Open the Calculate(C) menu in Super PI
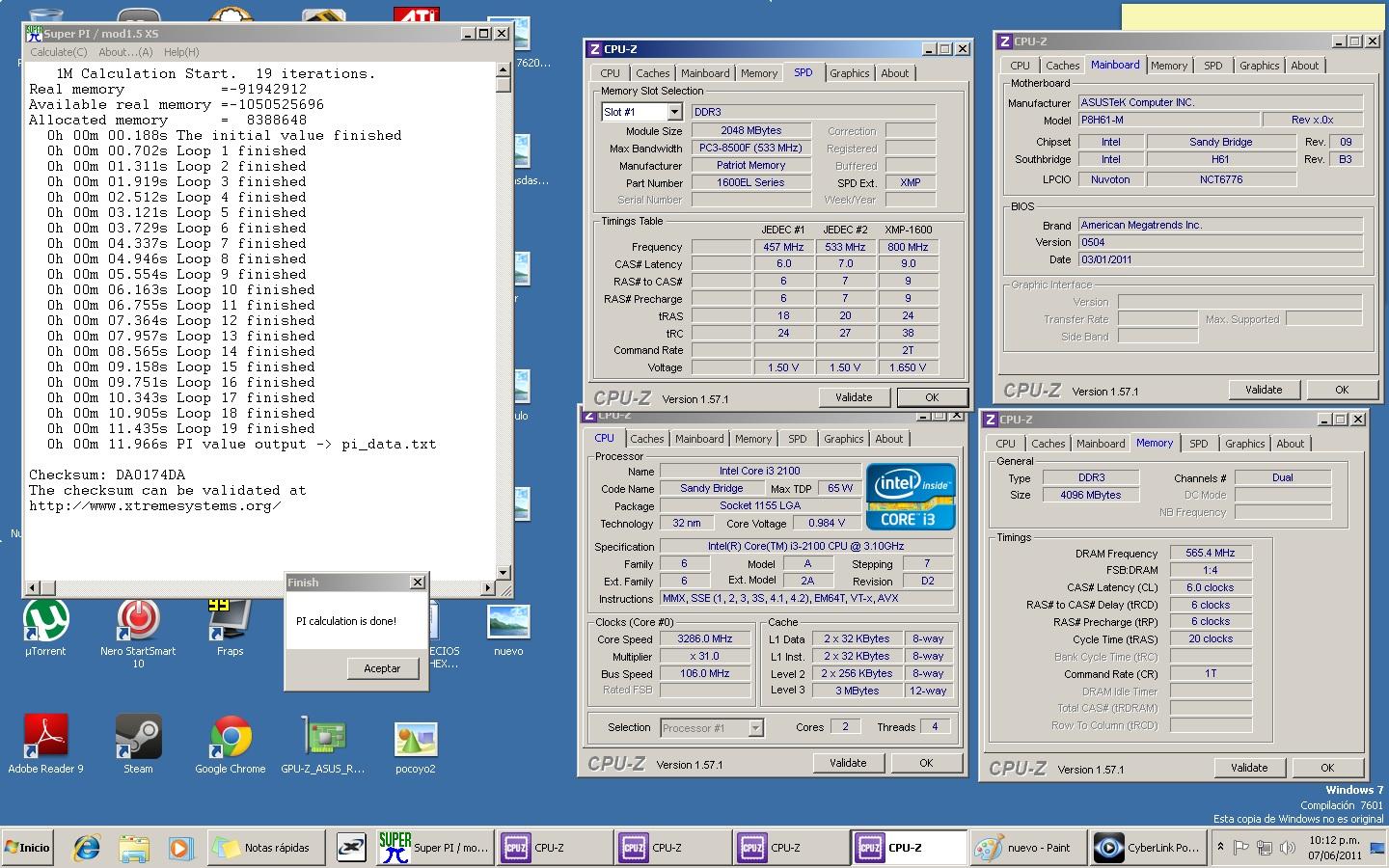 59,52
